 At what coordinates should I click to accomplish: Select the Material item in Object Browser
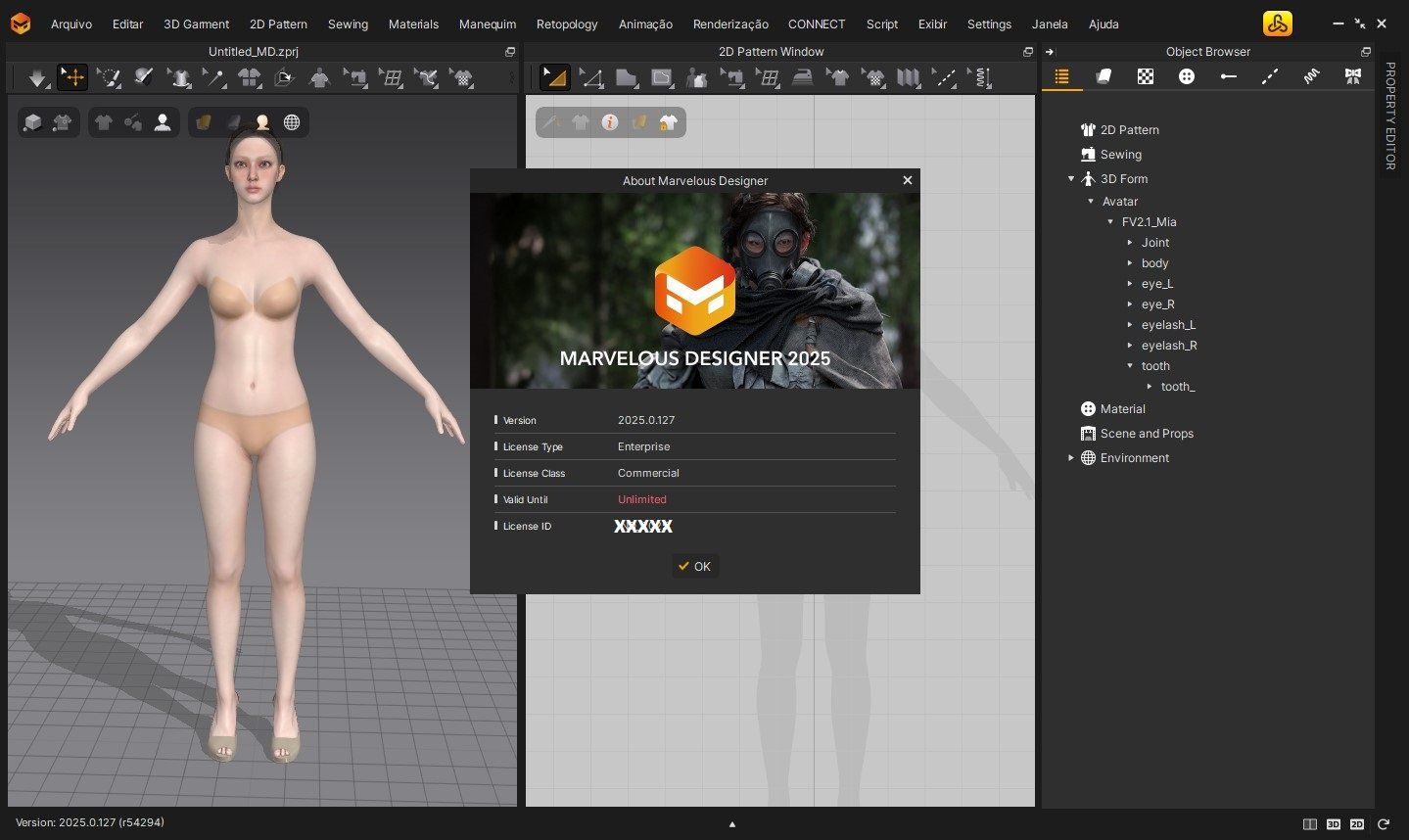[x=1122, y=409]
